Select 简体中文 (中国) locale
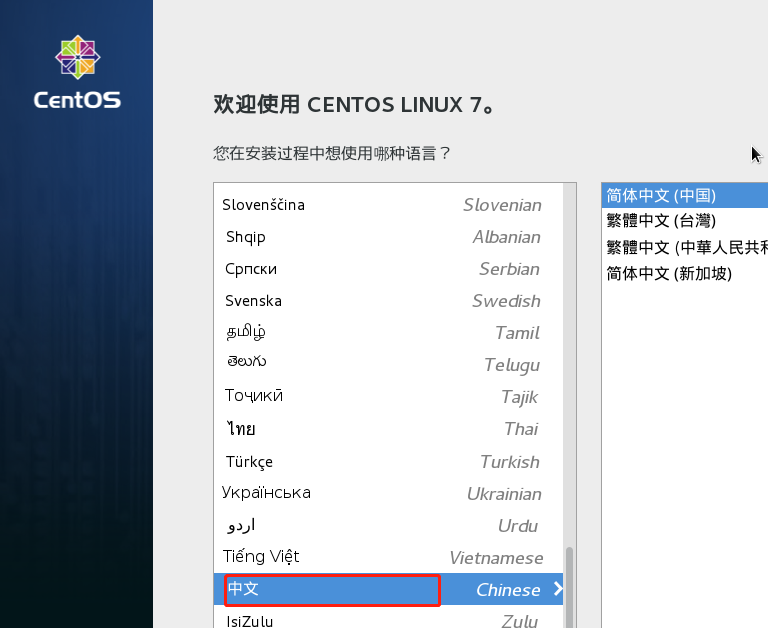 click(684, 195)
